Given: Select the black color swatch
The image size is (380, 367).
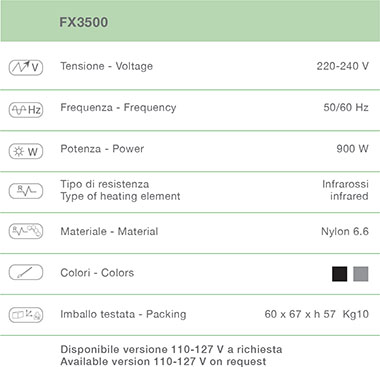Looking at the screenshot, I should tap(339, 274).
